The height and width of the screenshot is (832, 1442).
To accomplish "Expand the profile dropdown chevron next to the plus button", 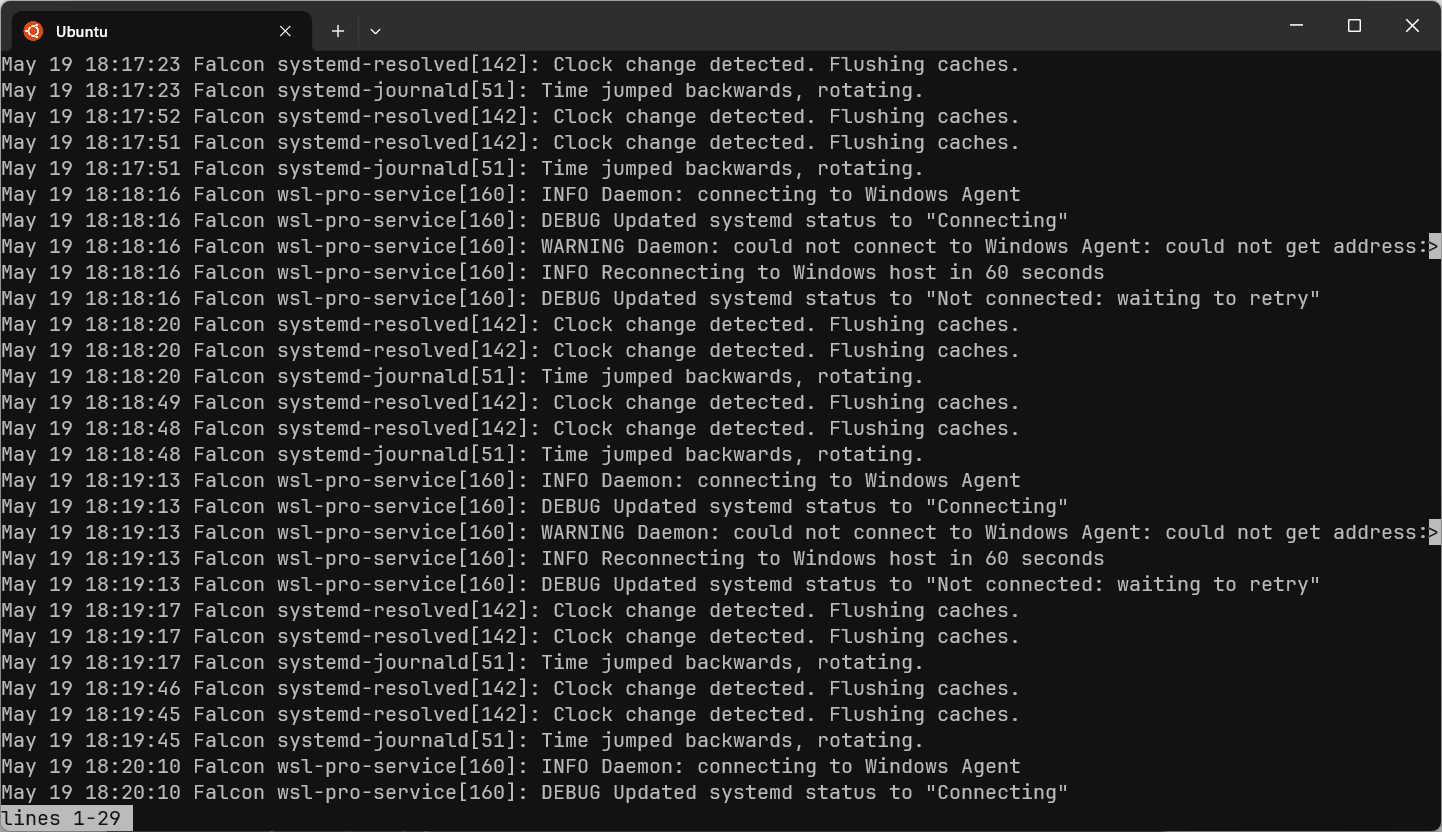I will click(375, 31).
